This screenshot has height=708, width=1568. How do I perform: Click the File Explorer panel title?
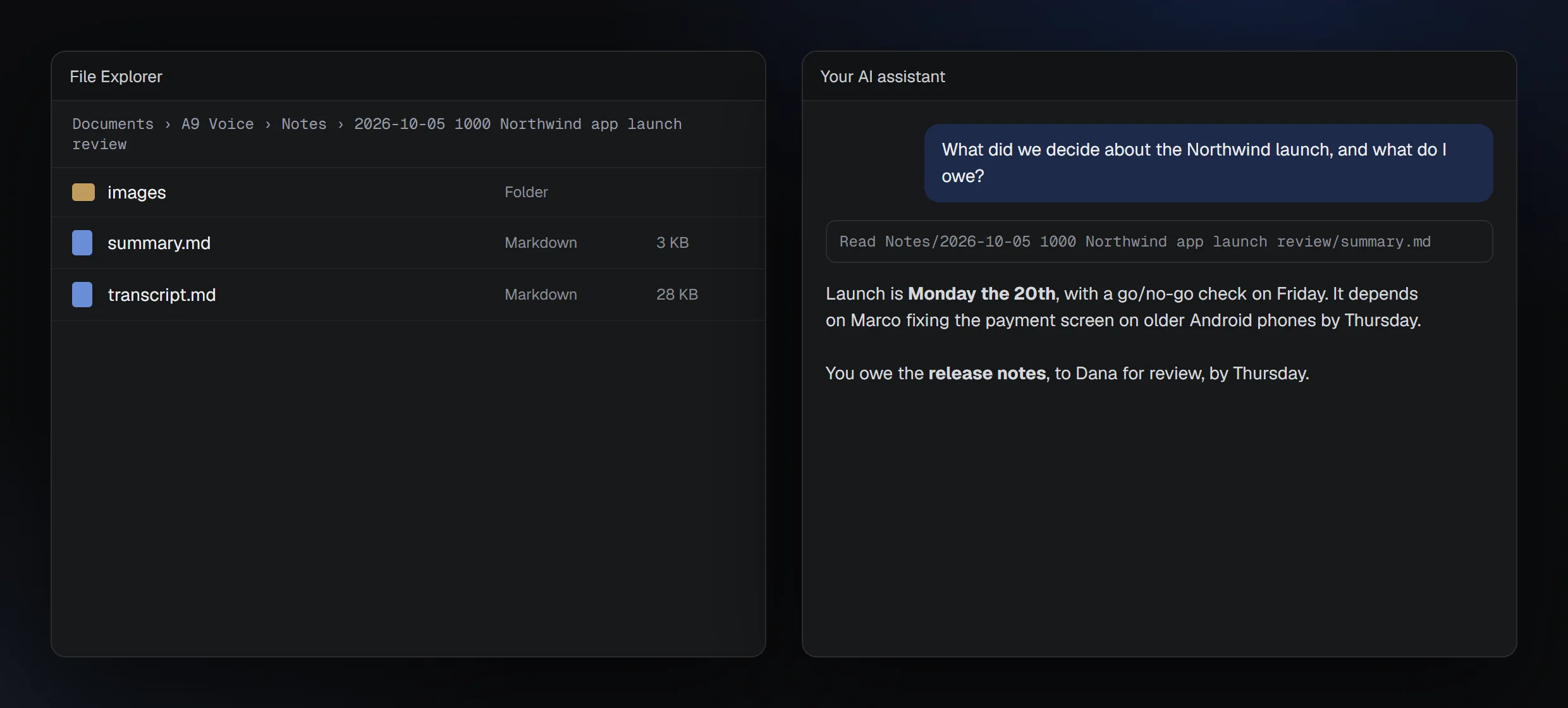116,76
